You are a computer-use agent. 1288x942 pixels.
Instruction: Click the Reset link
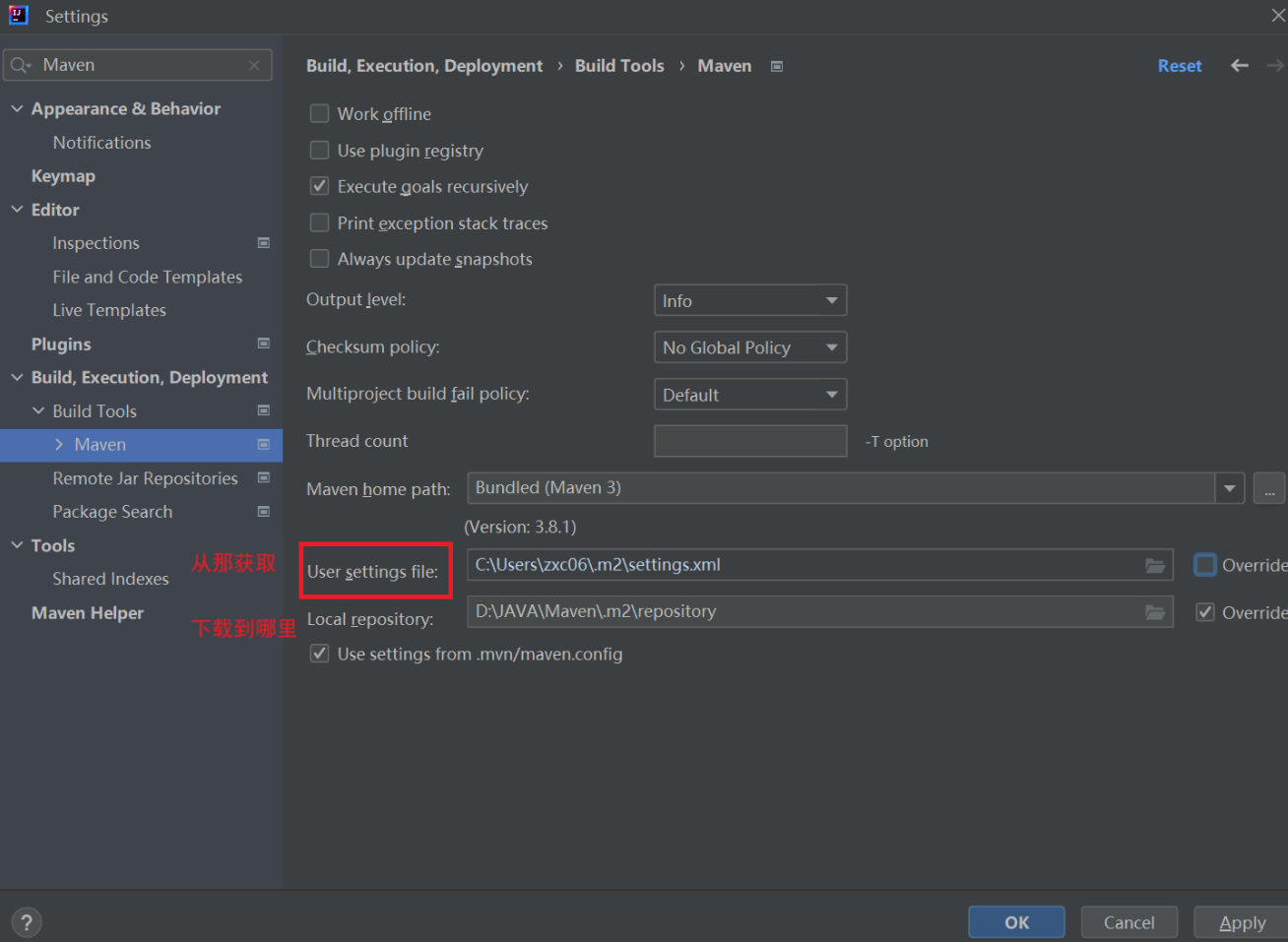coord(1180,66)
